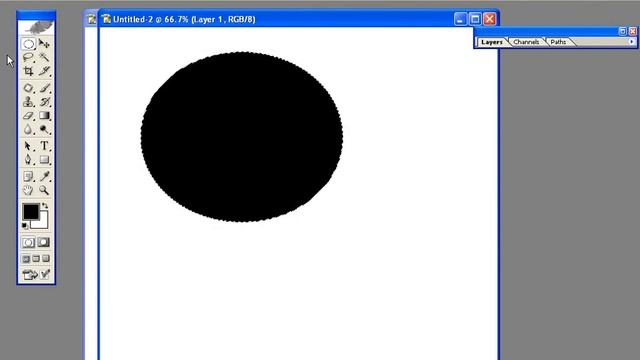Image resolution: width=640 pixels, height=360 pixels.
Task: Select the Crop tool
Action: [x=28, y=71]
